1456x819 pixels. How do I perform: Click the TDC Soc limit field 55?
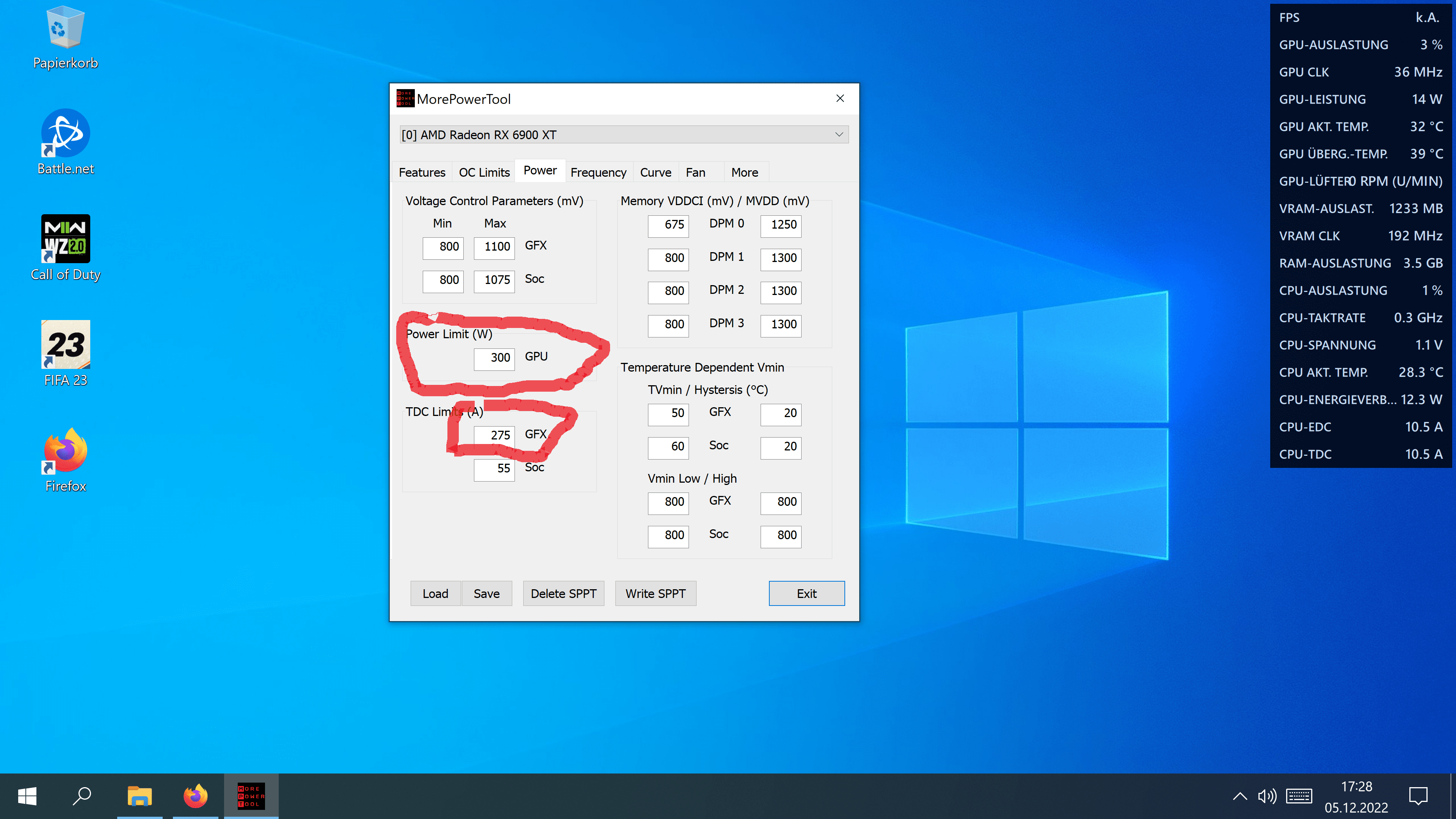[494, 470]
